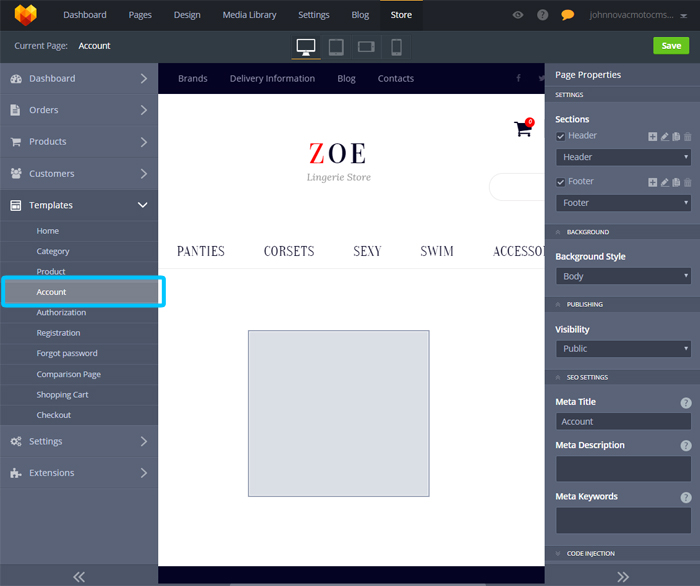700x586 pixels.
Task: Open the Design top menu
Action: pyautogui.click(x=187, y=15)
